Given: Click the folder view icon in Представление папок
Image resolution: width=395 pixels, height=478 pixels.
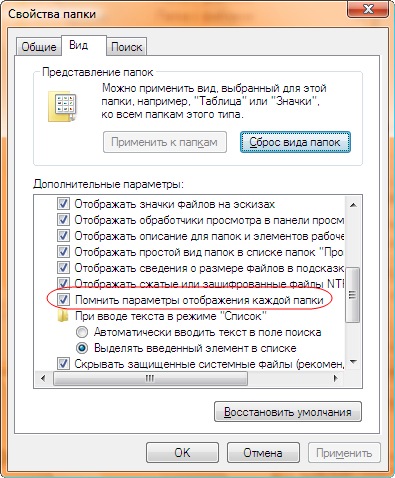Looking at the screenshot, I should 63,107.
